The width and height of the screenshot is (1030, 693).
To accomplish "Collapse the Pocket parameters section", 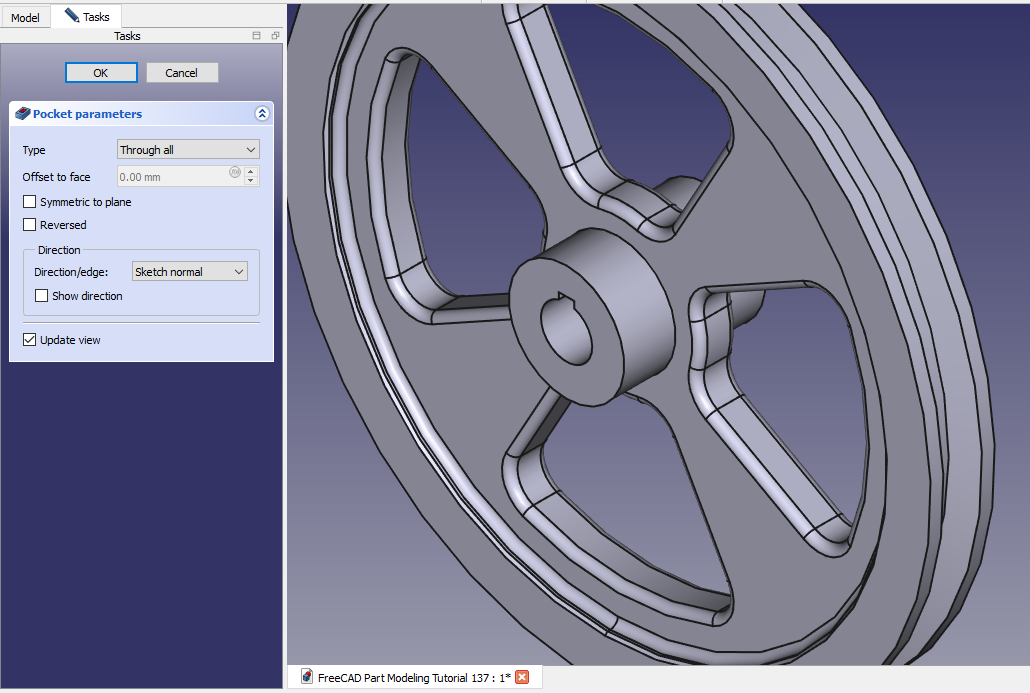I will pyautogui.click(x=262, y=114).
